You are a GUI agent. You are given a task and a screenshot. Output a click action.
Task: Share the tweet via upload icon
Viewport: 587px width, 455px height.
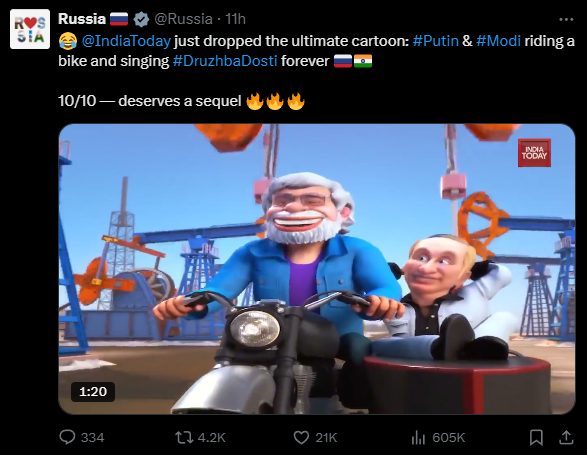(566, 437)
